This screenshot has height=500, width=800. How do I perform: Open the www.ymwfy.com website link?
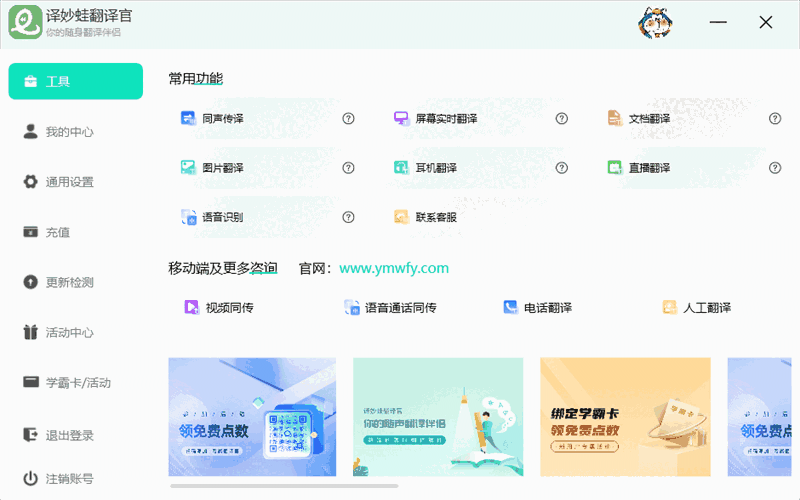pos(394,268)
